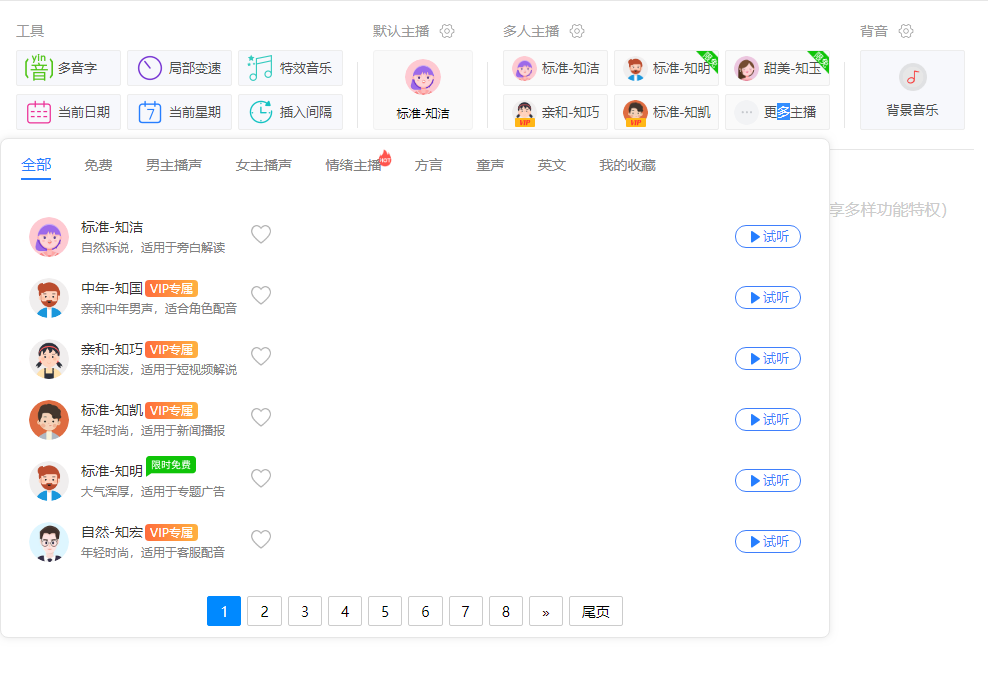Go to page 2
The height and width of the screenshot is (688, 988).
coord(264,611)
